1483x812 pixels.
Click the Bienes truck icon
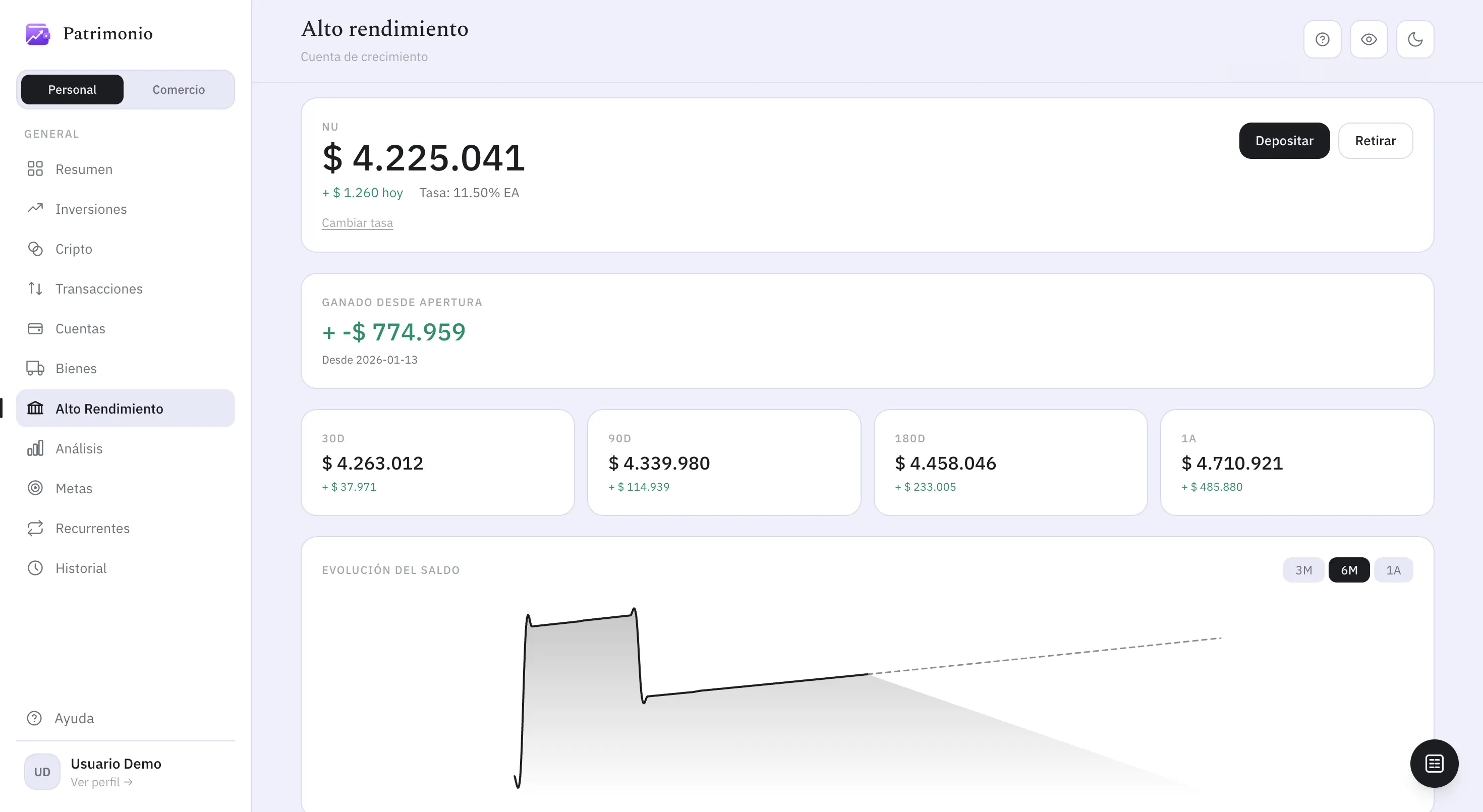pos(35,368)
